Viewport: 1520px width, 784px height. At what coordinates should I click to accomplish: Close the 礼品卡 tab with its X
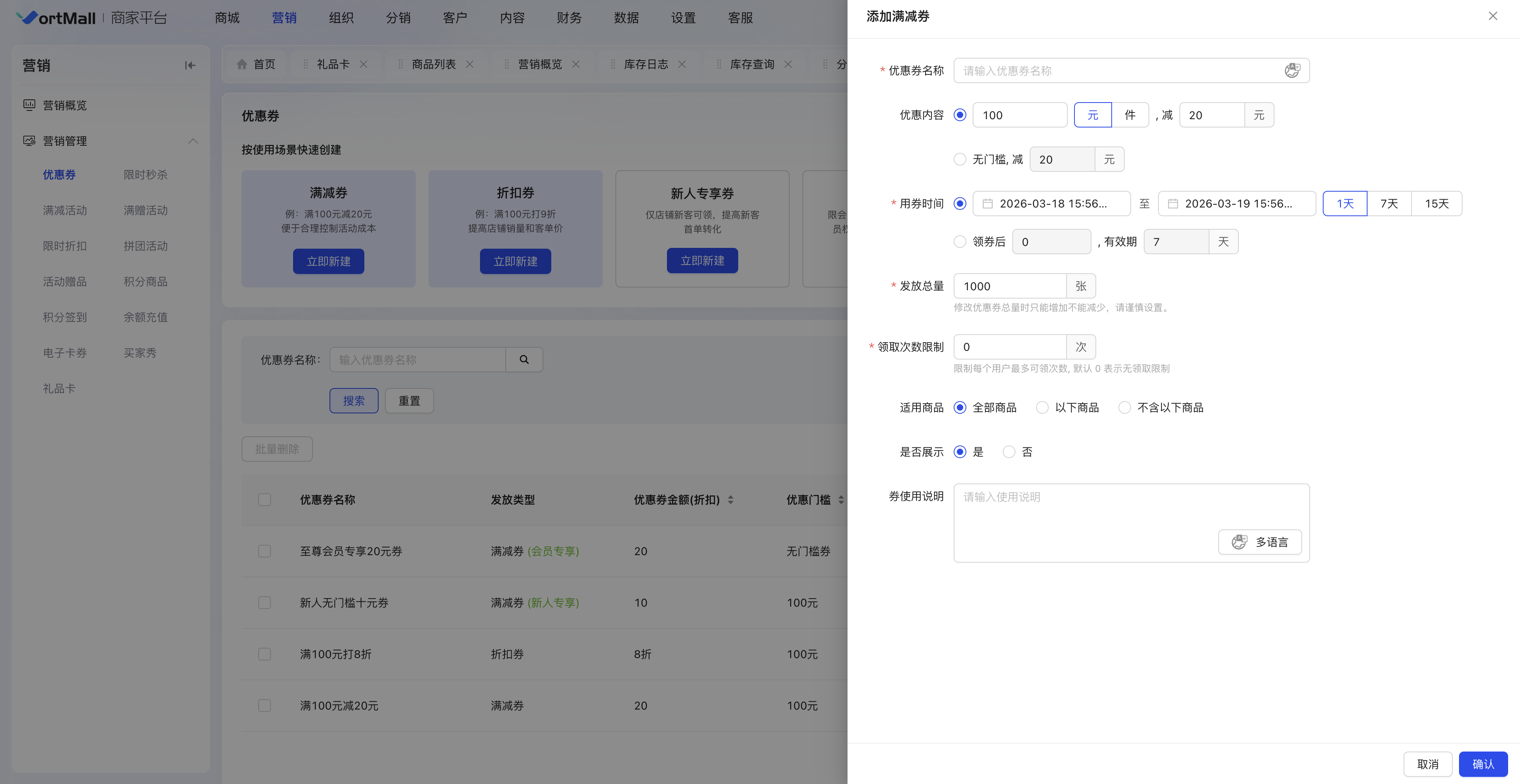364,64
